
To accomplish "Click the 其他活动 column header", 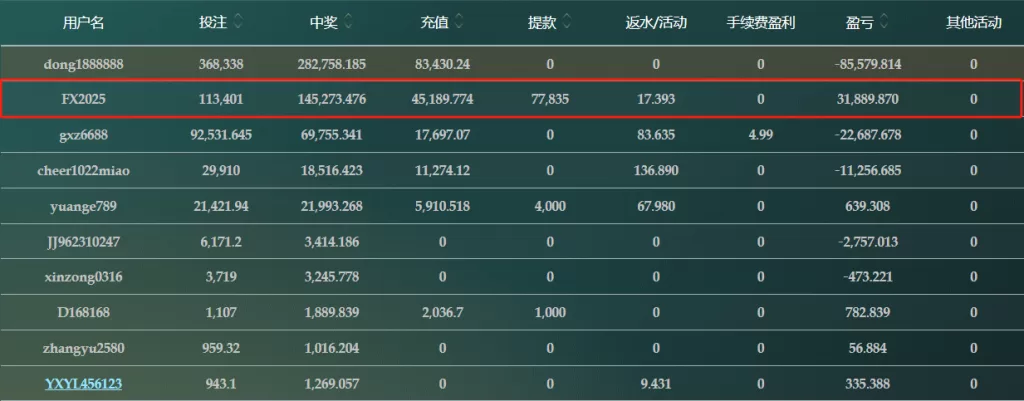I will click(974, 23).
